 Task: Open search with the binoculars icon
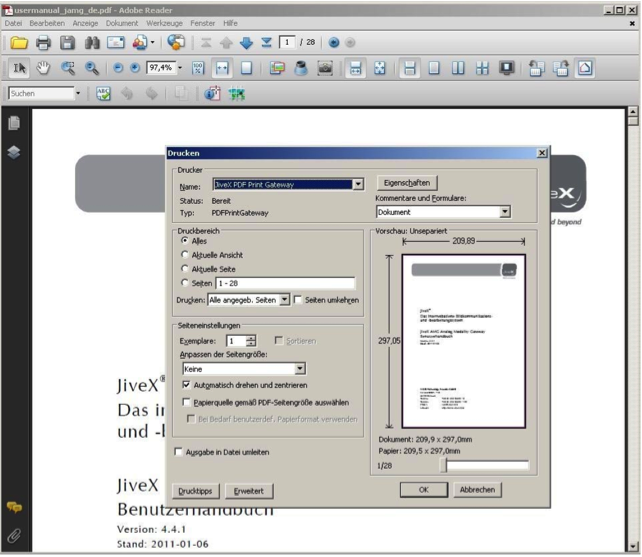click(x=92, y=43)
